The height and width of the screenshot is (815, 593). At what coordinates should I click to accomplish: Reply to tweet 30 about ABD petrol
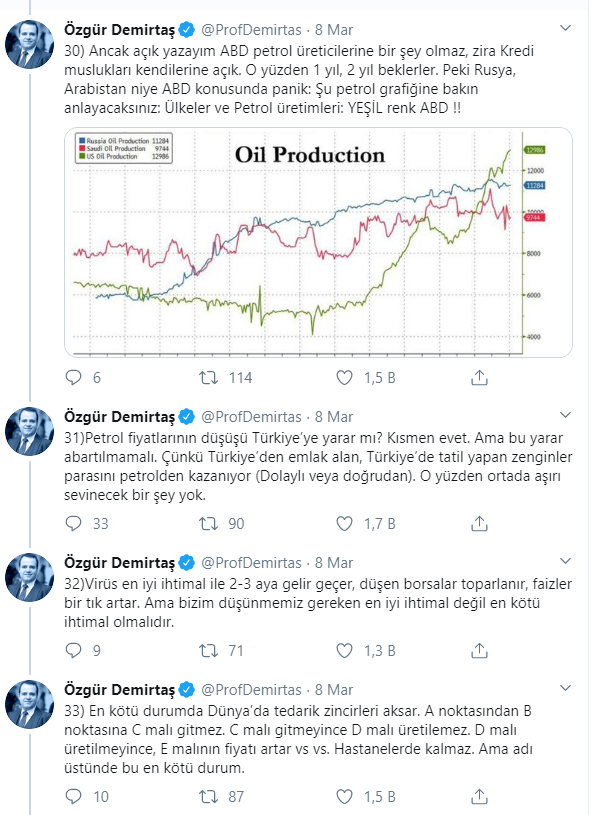click(x=73, y=377)
